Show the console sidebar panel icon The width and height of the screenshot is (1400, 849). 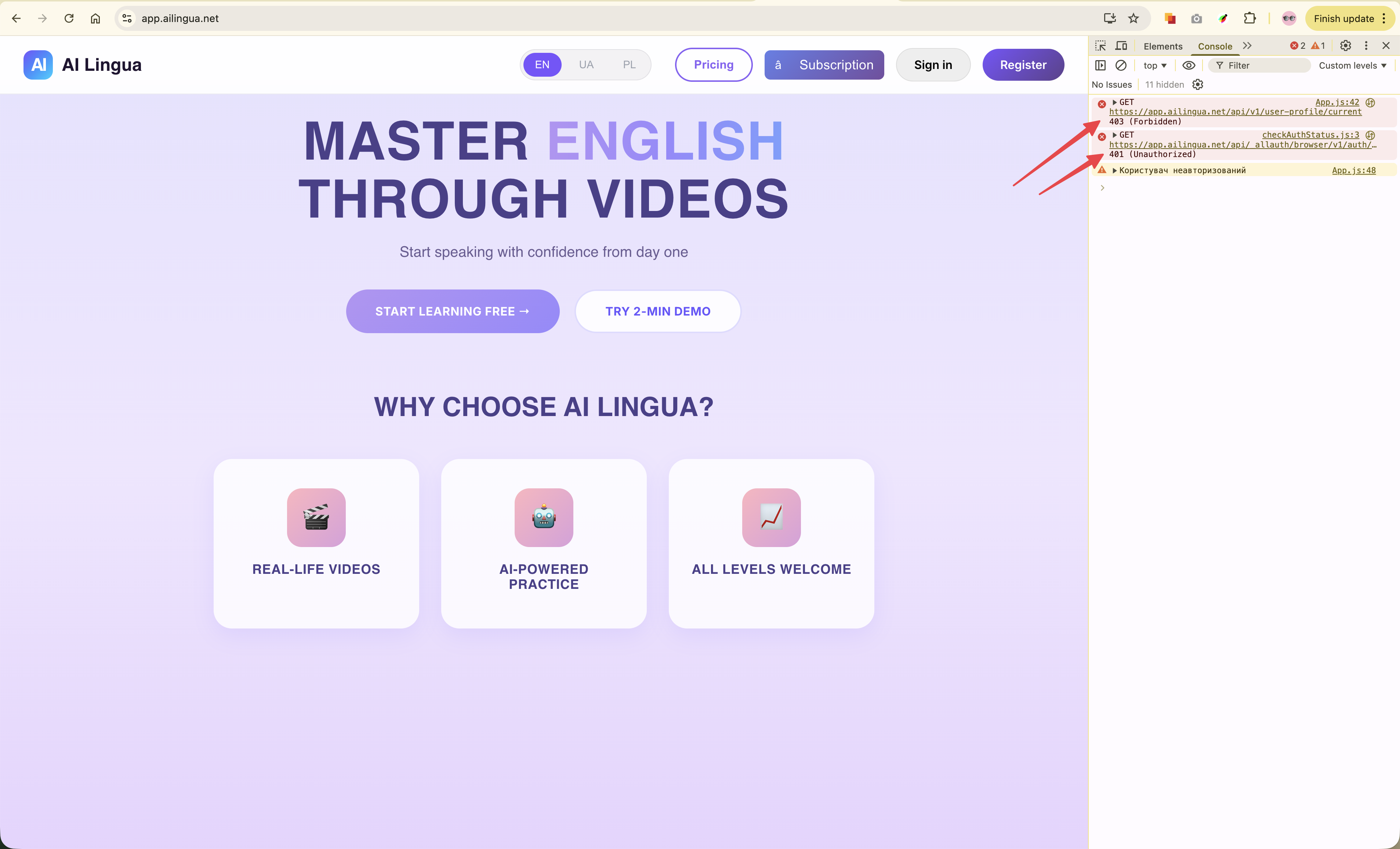[x=1100, y=65]
